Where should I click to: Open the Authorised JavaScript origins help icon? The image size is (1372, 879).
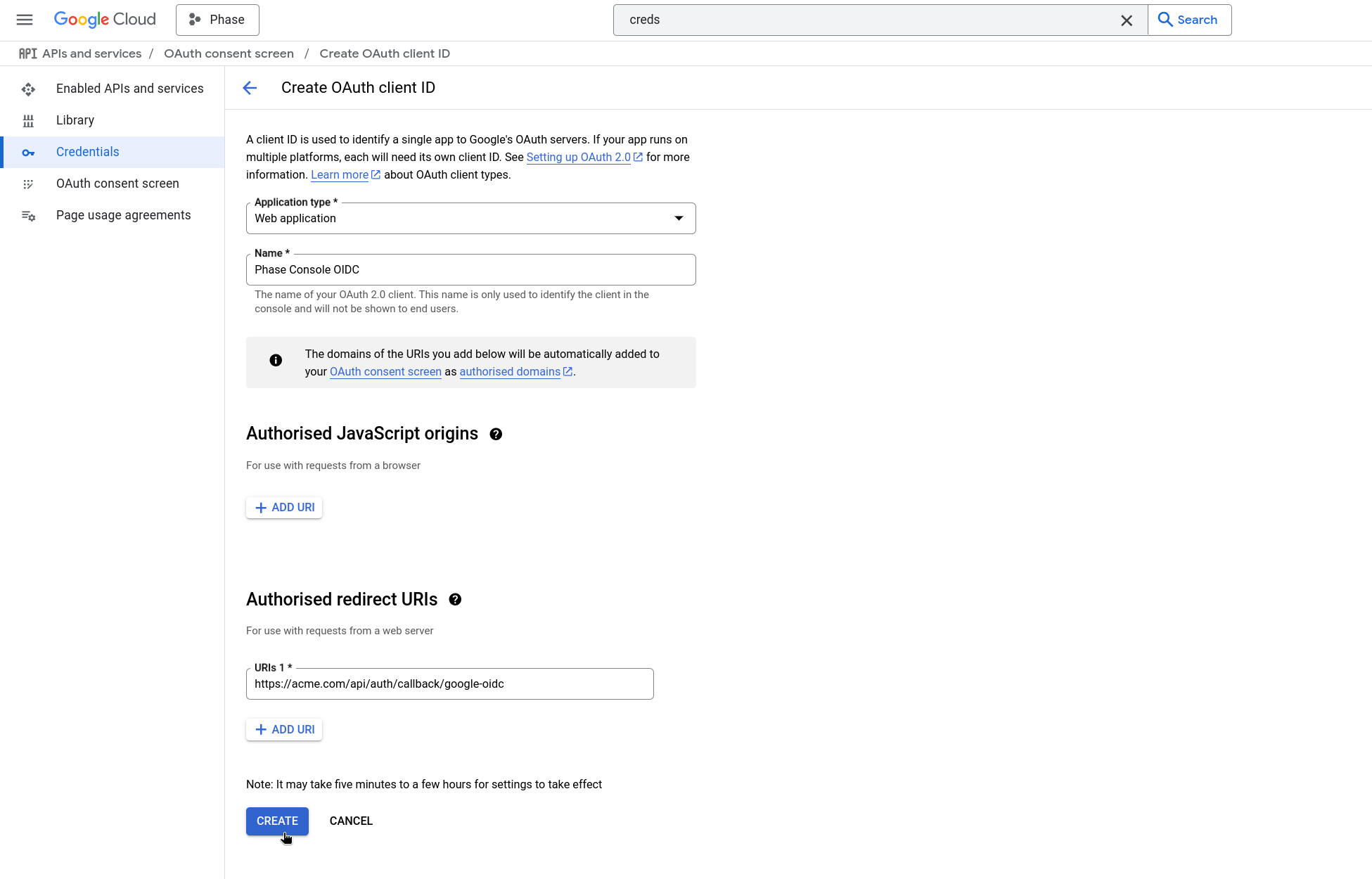coord(496,434)
